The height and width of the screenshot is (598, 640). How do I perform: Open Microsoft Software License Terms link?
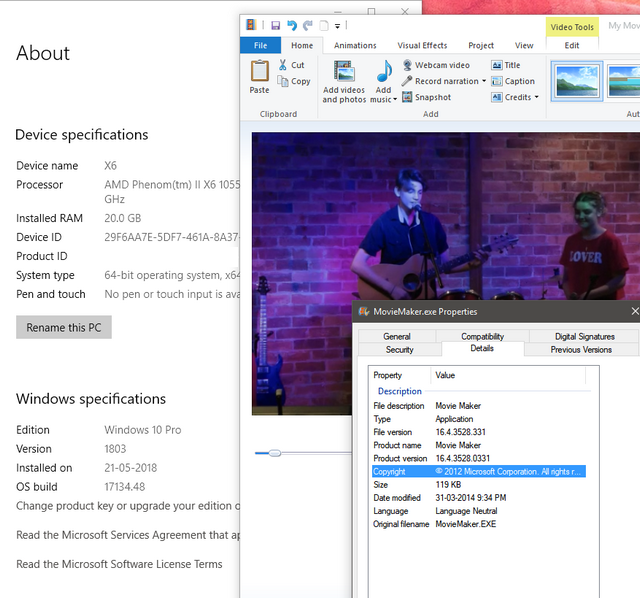[x=119, y=564]
